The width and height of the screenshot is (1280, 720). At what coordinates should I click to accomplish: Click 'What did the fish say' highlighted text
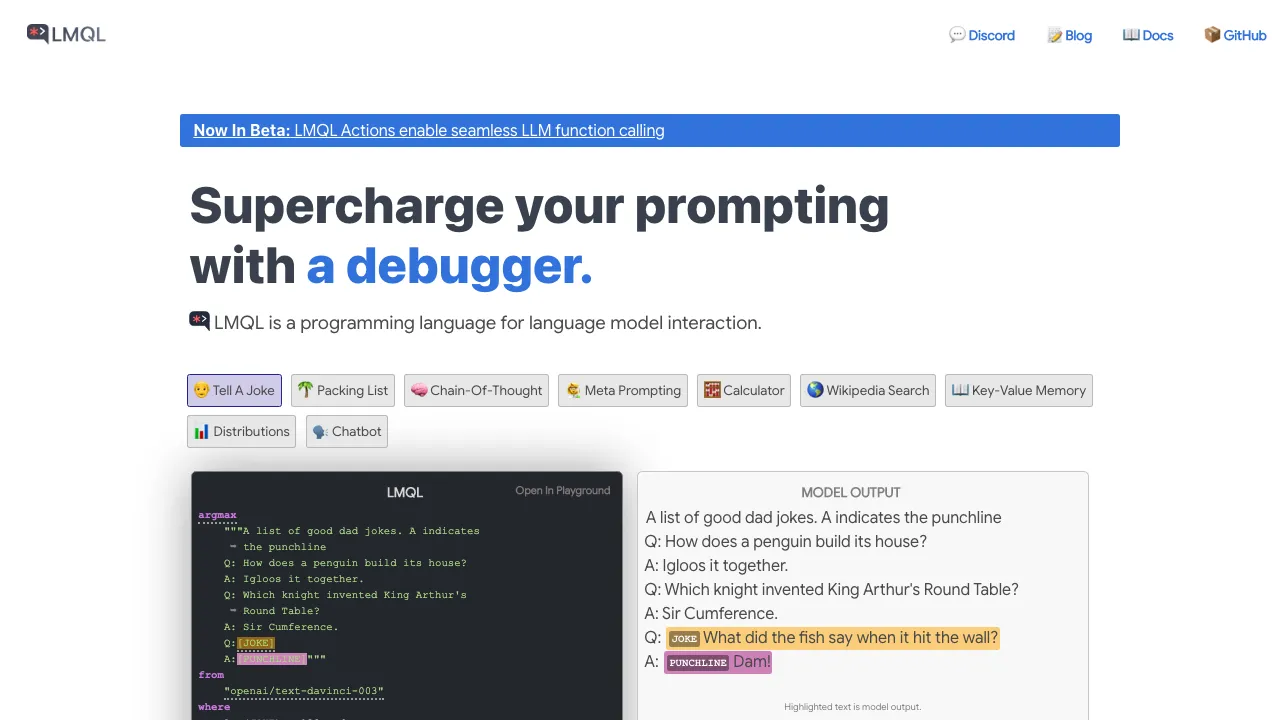[850, 637]
